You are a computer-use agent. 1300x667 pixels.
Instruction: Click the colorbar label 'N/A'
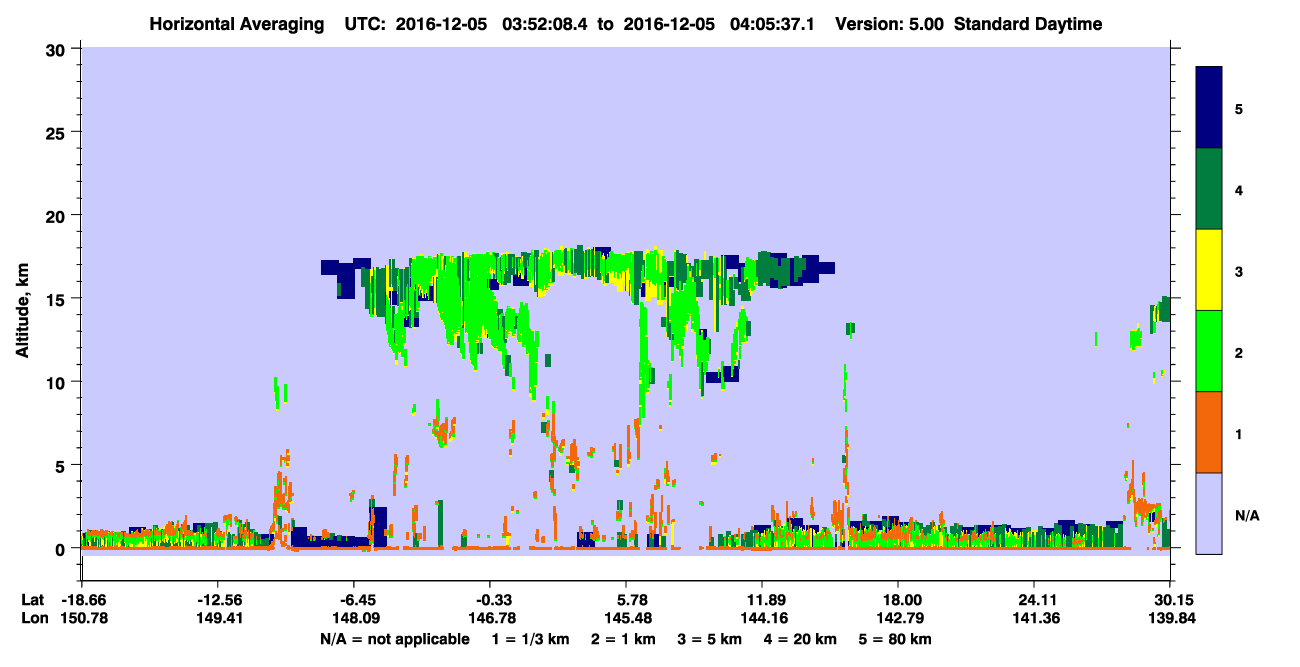click(1247, 515)
